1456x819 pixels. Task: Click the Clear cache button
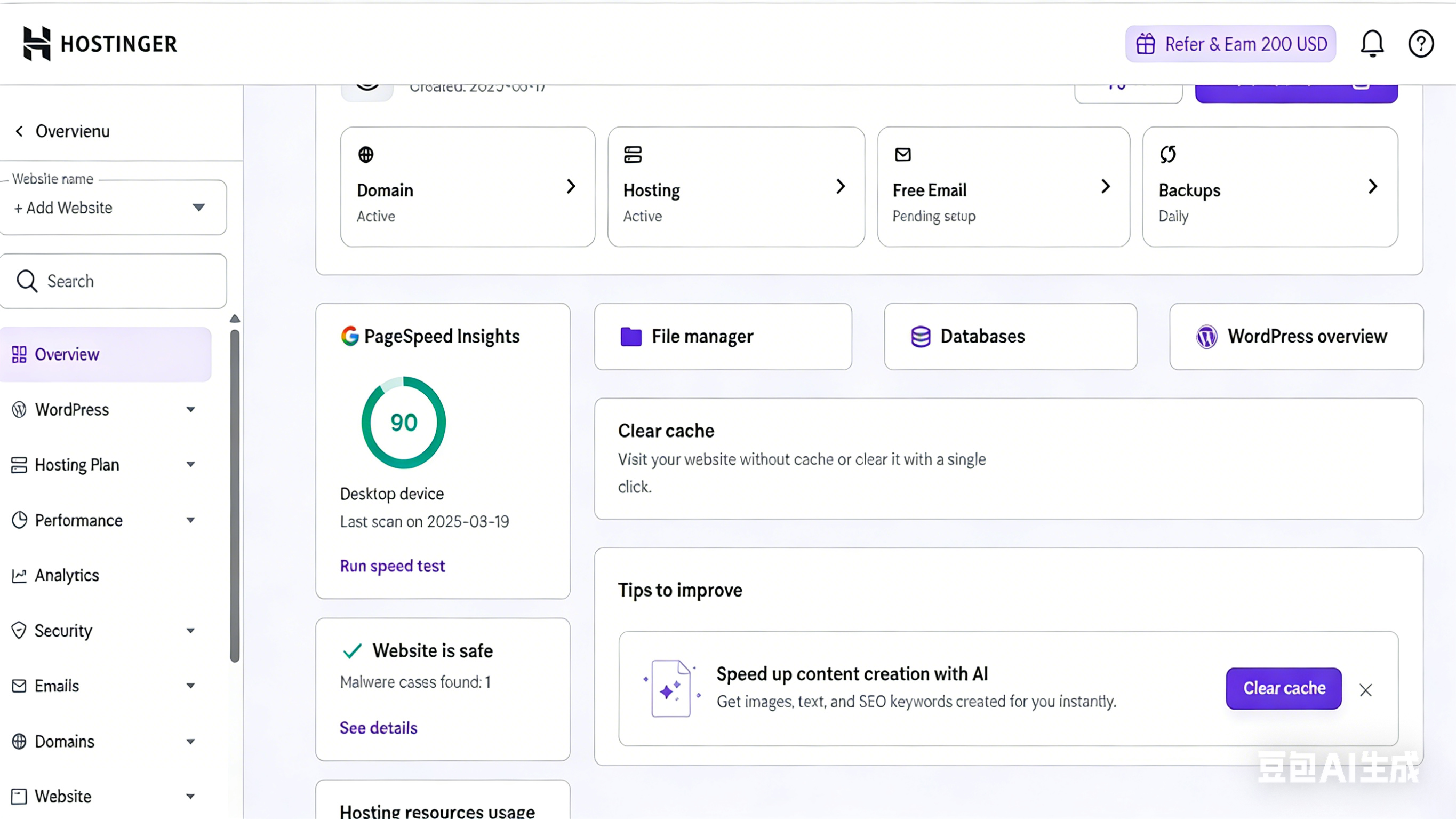click(x=1284, y=688)
